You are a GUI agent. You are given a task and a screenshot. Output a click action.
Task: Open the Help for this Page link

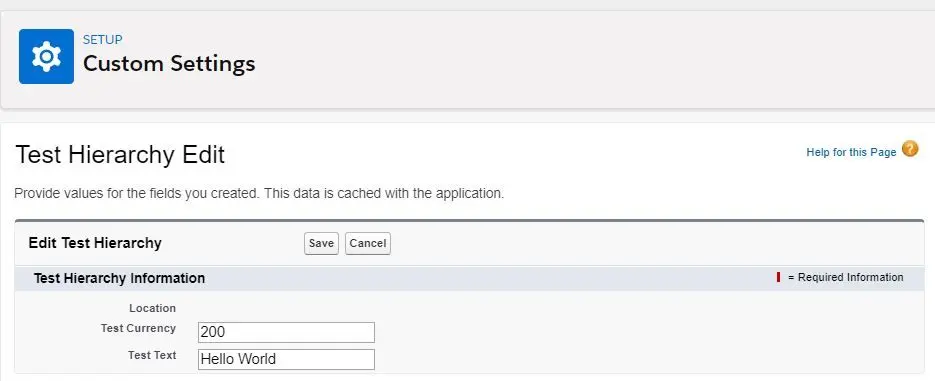pyautogui.click(x=851, y=152)
